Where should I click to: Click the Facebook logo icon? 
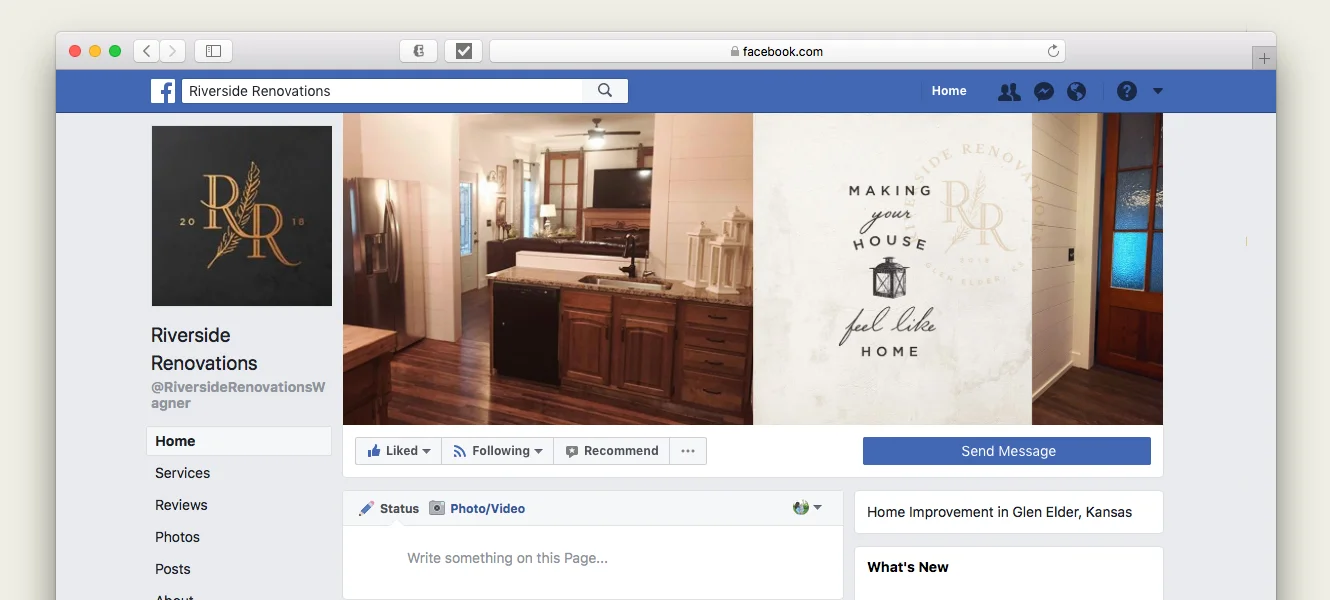pos(163,91)
